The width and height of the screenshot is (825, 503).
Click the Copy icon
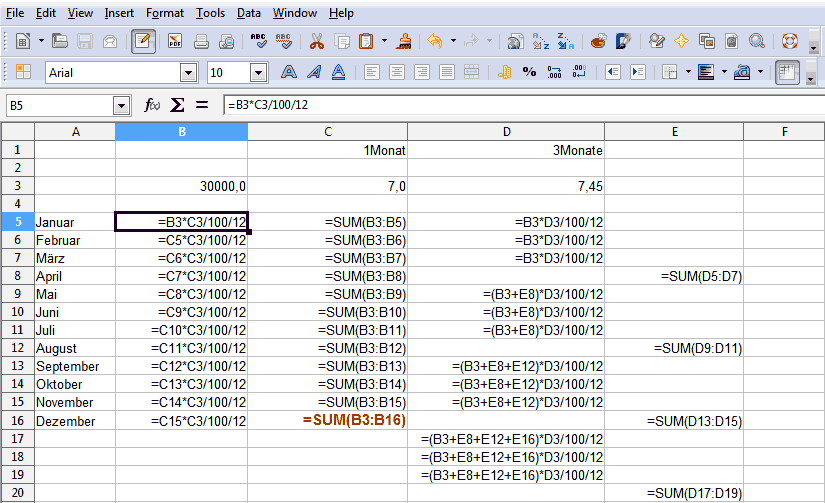coord(342,41)
